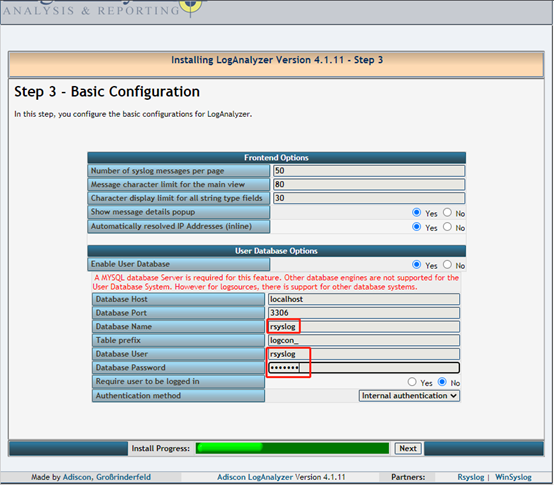Open the WinSyslog partner link
Image resolution: width=554 pixels, height=485 pixels.
tap(513, 477)
